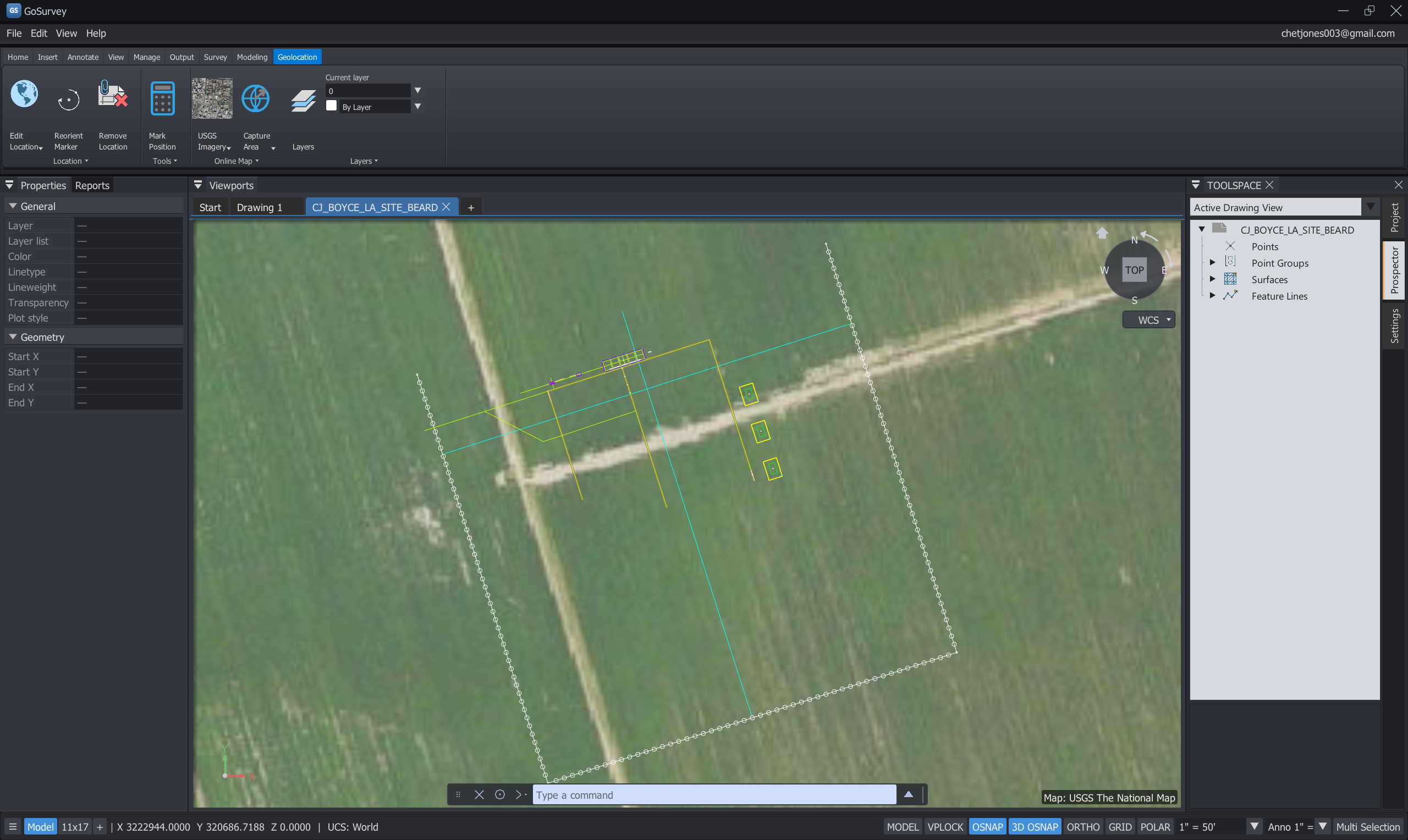Toggle MODEL space button
Screen dimensions: 1408x840
[x=903, y=827]
